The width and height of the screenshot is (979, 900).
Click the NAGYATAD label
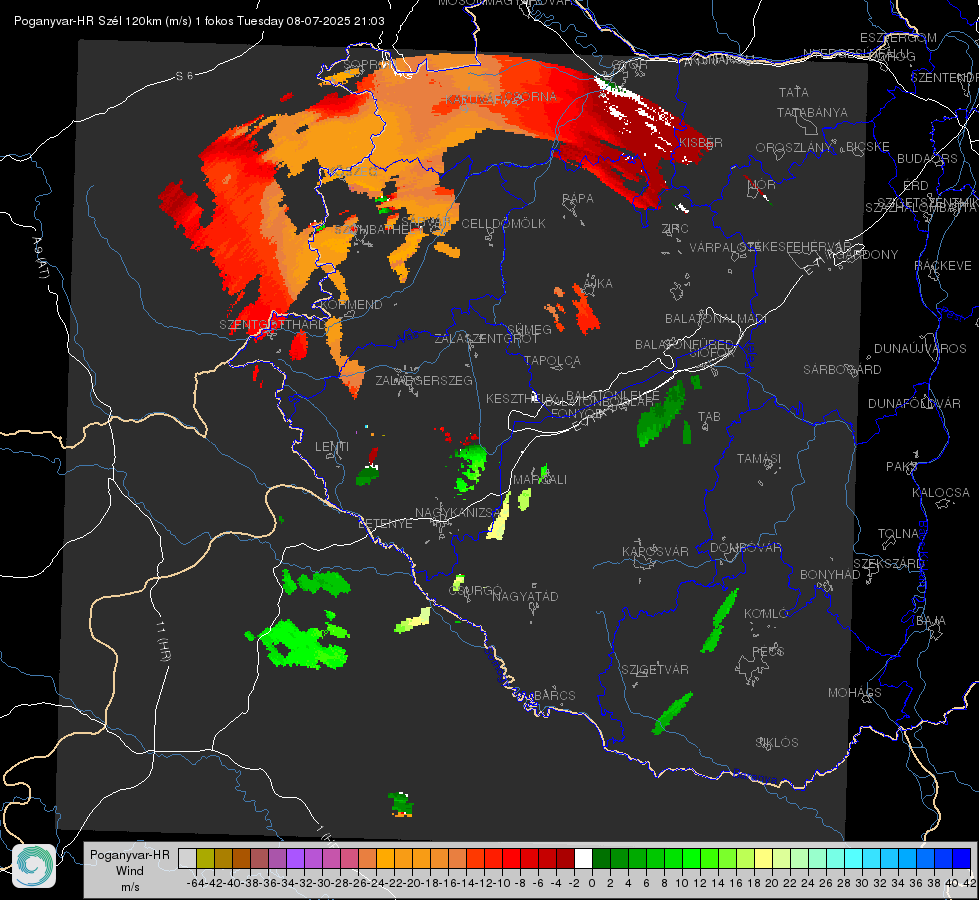tap(525, 596)
